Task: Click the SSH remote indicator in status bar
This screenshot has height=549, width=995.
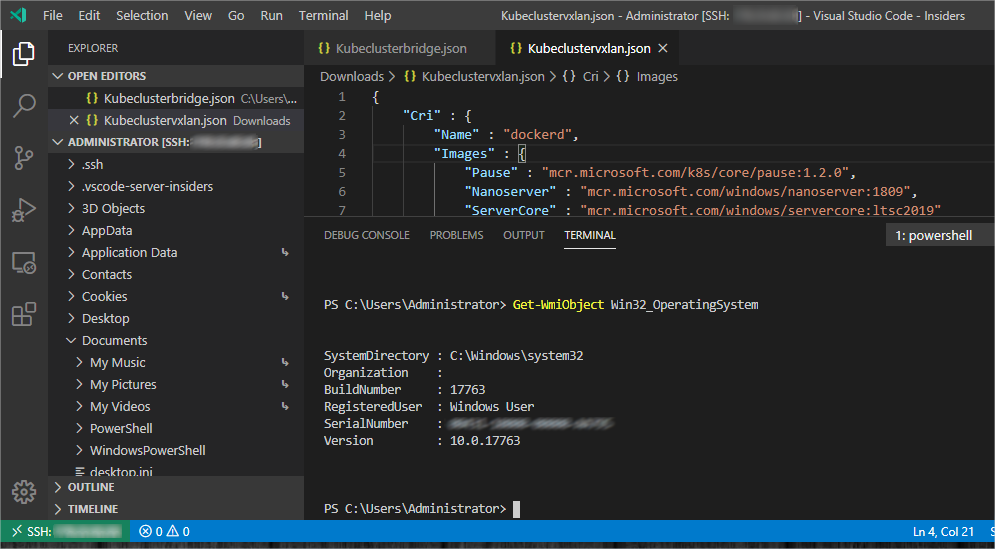Action: click(x=65, y=532)
